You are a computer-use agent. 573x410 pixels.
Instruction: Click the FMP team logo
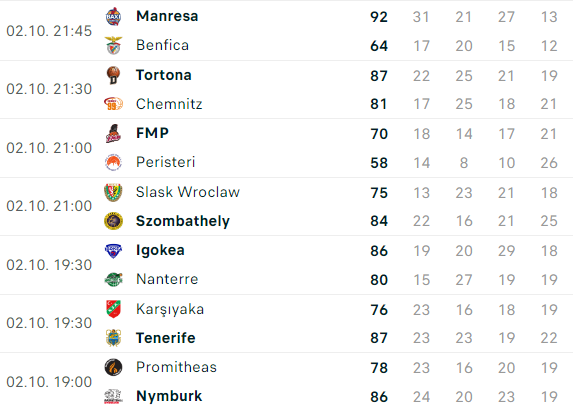pos(113,133)
